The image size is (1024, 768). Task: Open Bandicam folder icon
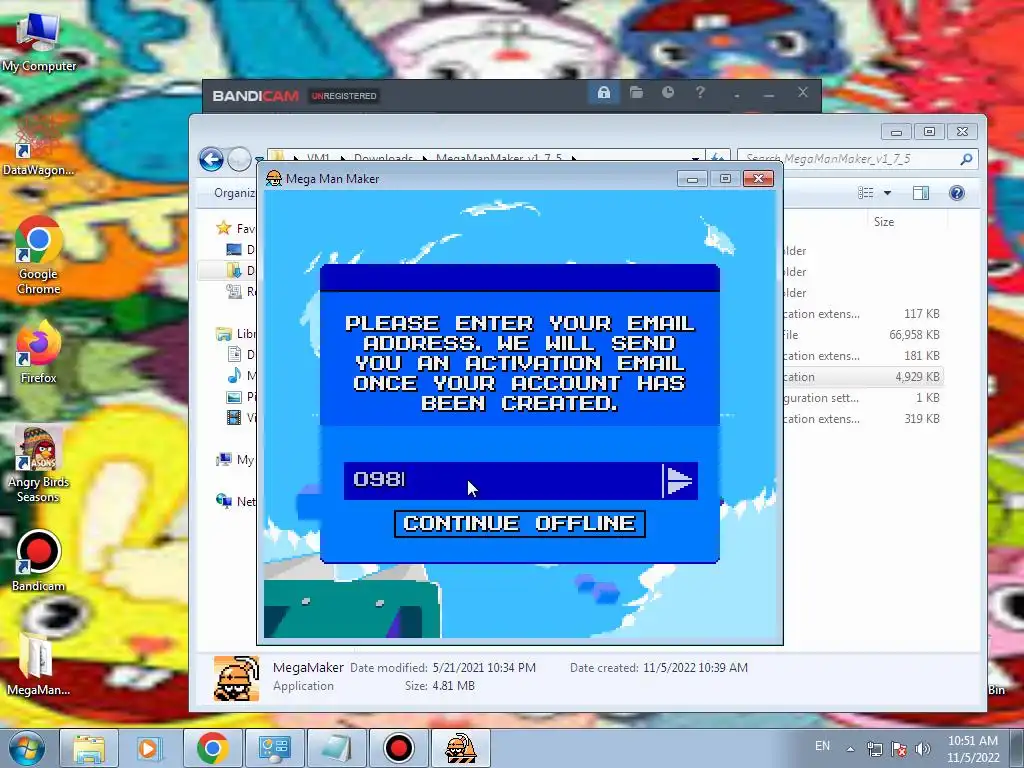636,93
